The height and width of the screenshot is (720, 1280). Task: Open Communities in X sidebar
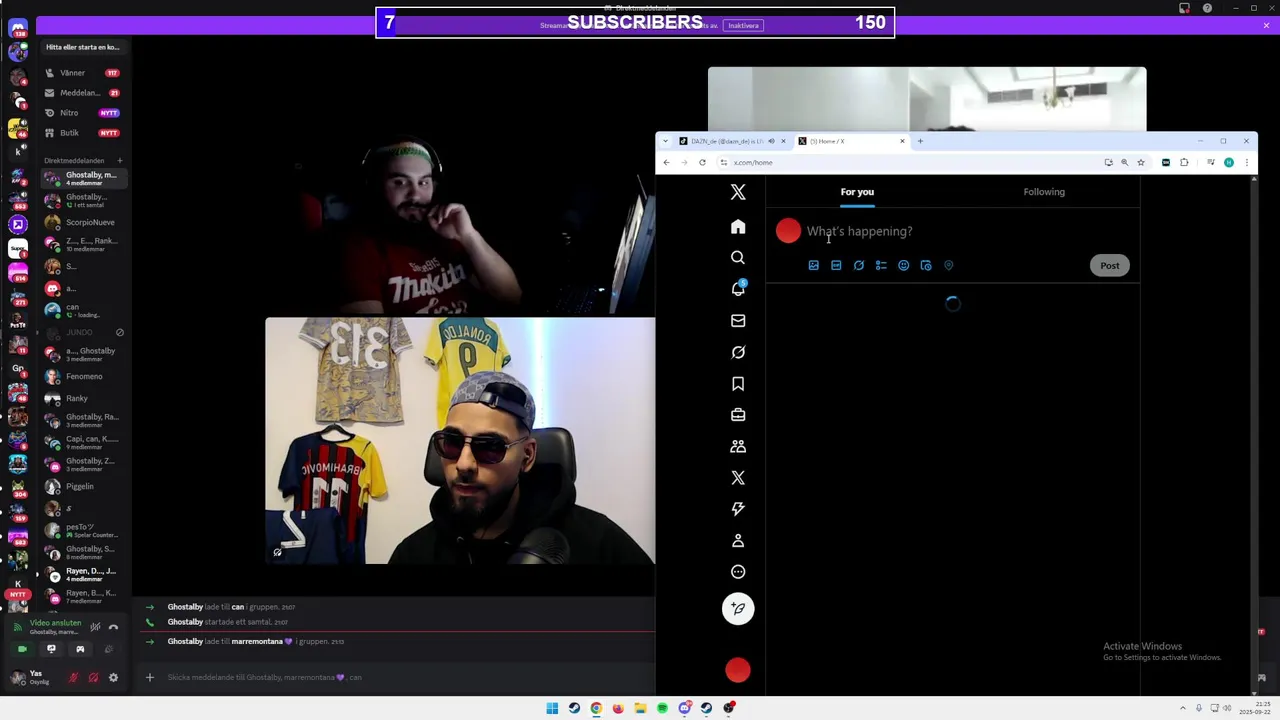pos(738,447)
